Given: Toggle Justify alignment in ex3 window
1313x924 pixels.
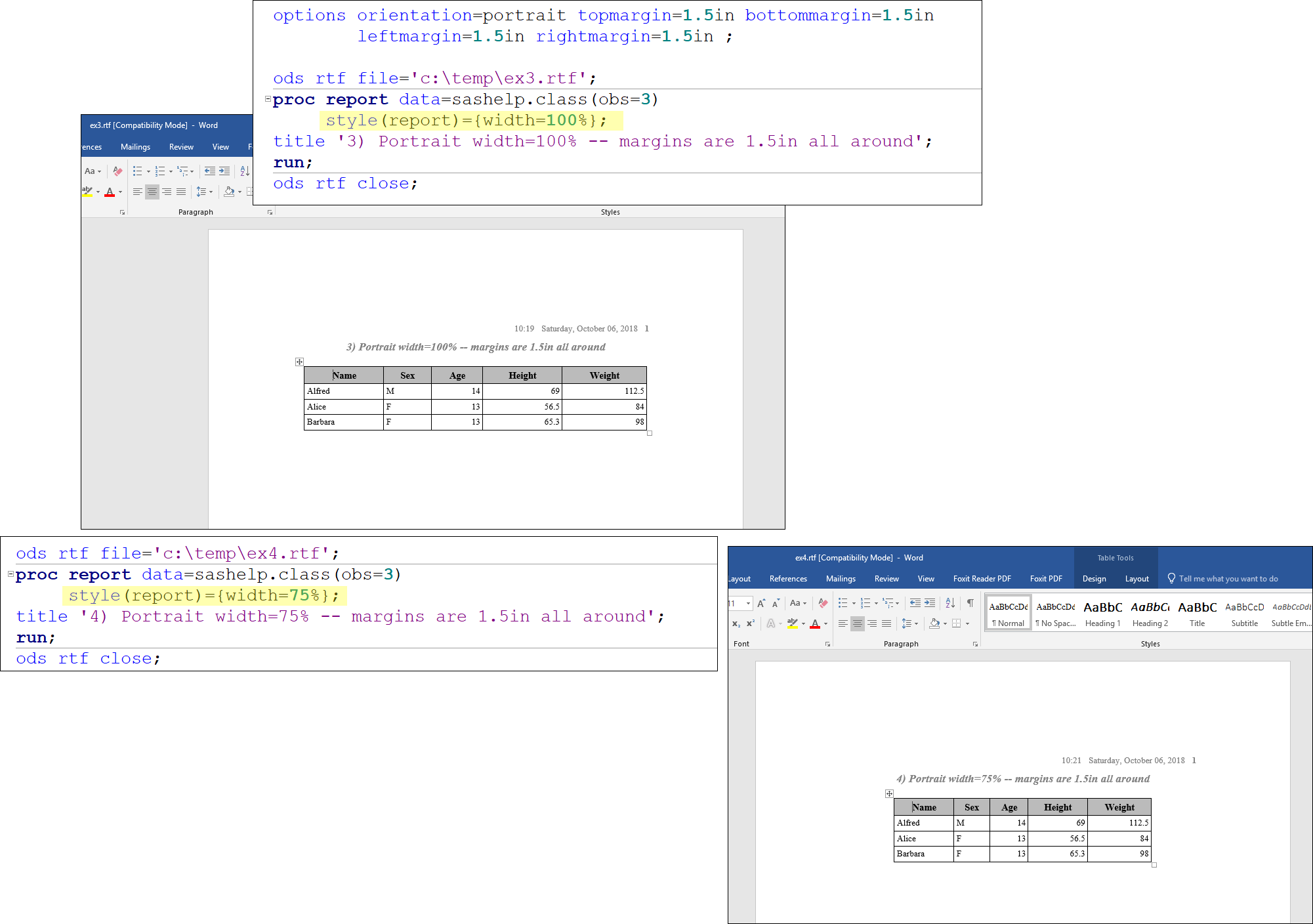Looking at the screenshot, I should [x=181, y=192].
